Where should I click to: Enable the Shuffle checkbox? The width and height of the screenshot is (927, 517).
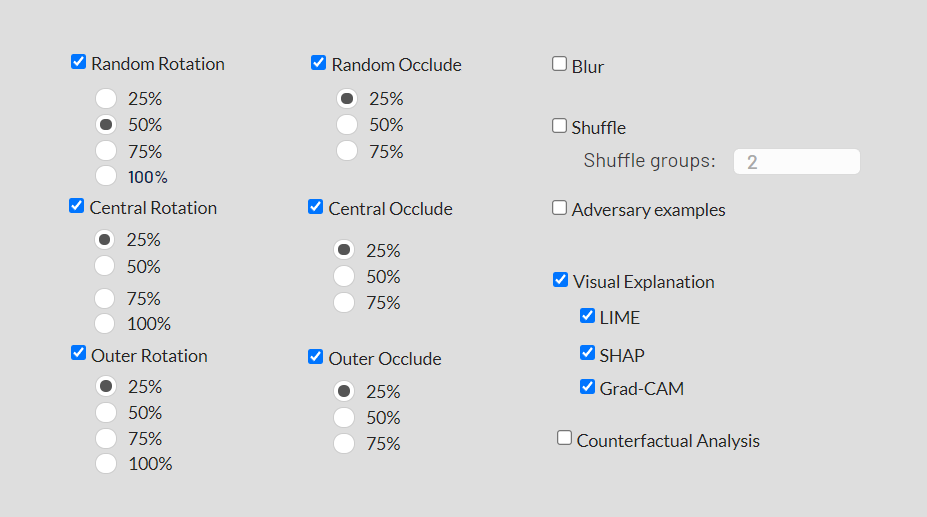click(560, 126)
